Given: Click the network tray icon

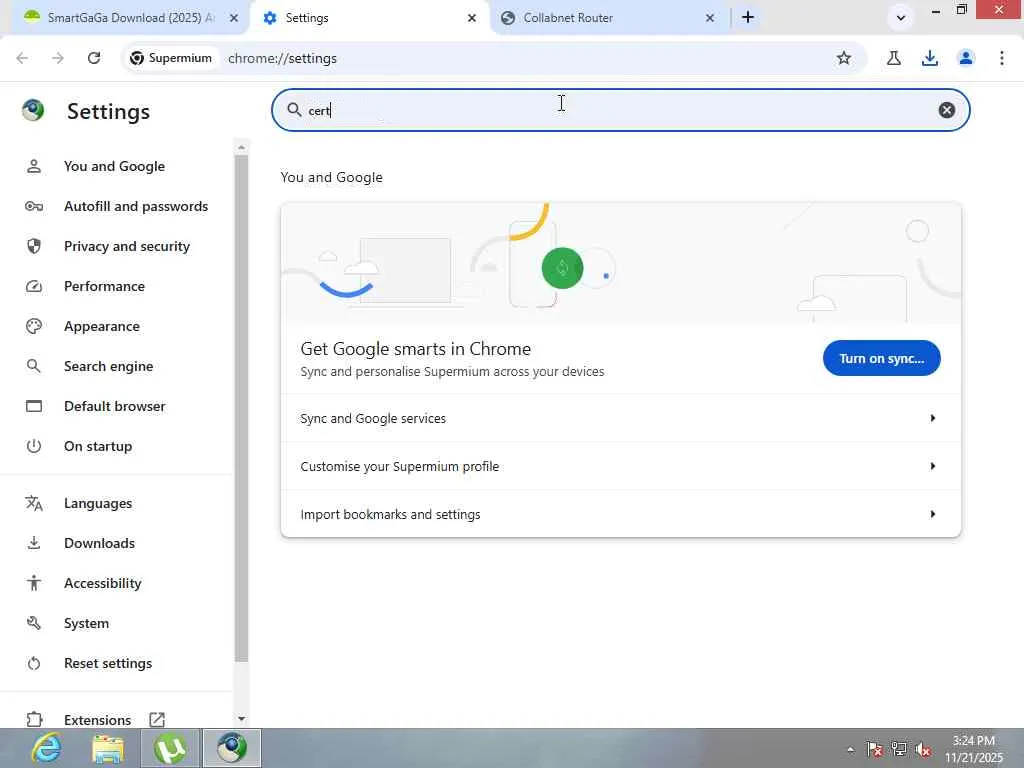Looking at the screenshot, I should coord(899,749).
